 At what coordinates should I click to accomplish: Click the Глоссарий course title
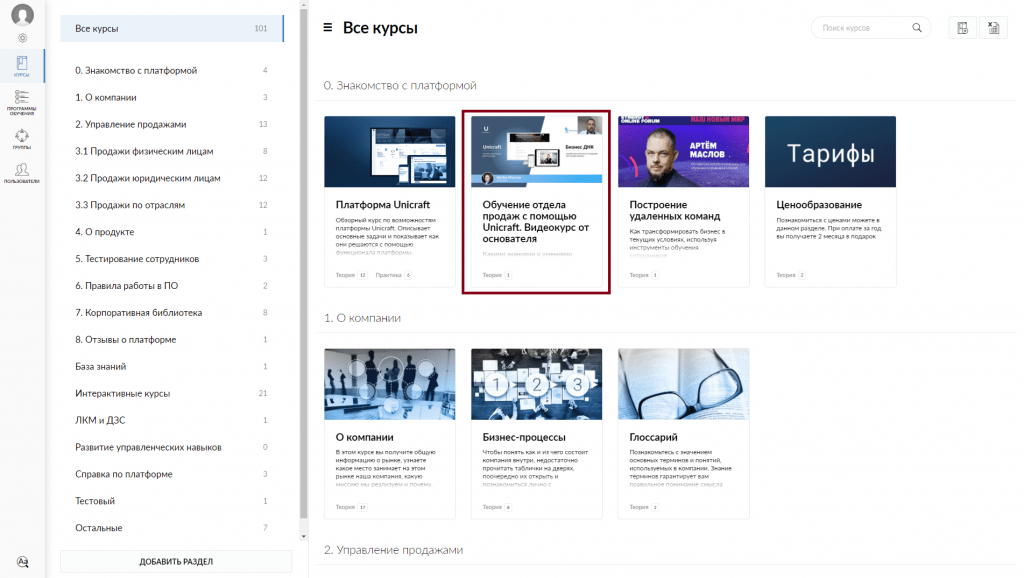click(x=653, y=437)
